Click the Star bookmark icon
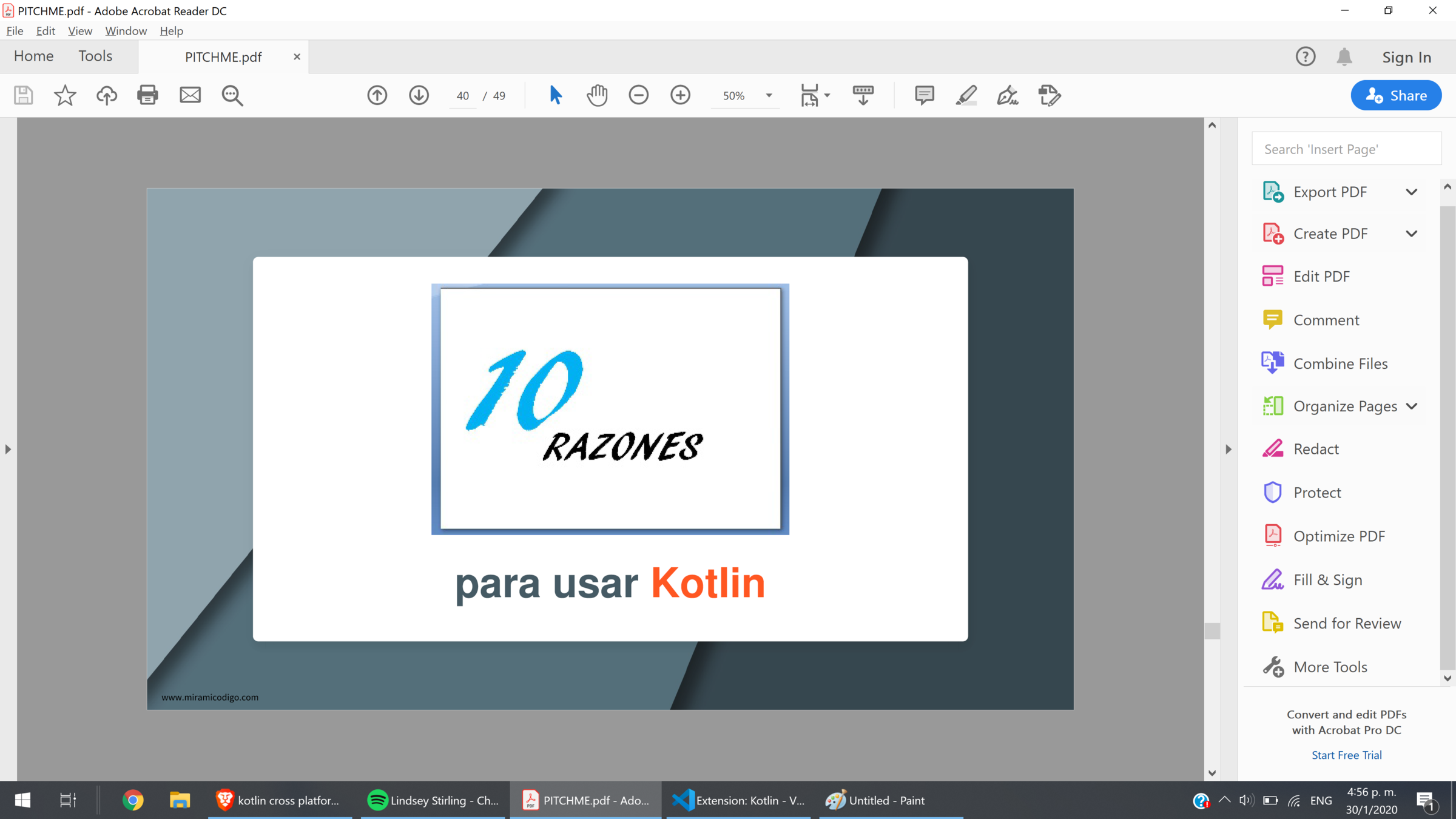The image size is (1456, 819). (65, 95)
